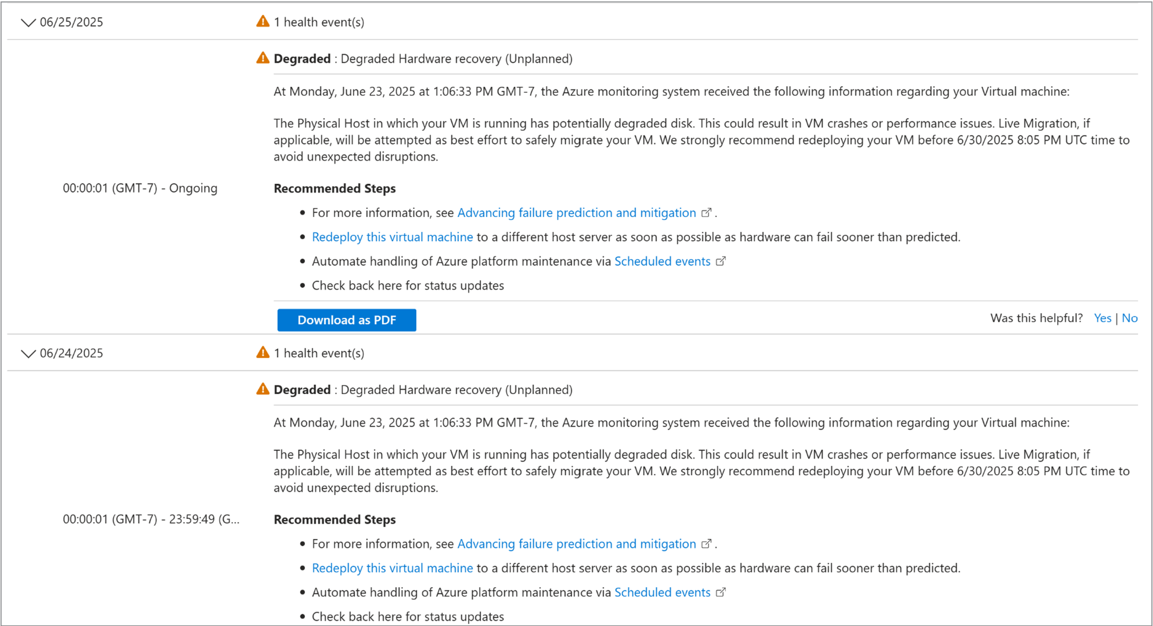This screenshot has height=626, width=1153.
Task: Click warning icon beside 06/25/2025 health event count
Action: [263, 21]
